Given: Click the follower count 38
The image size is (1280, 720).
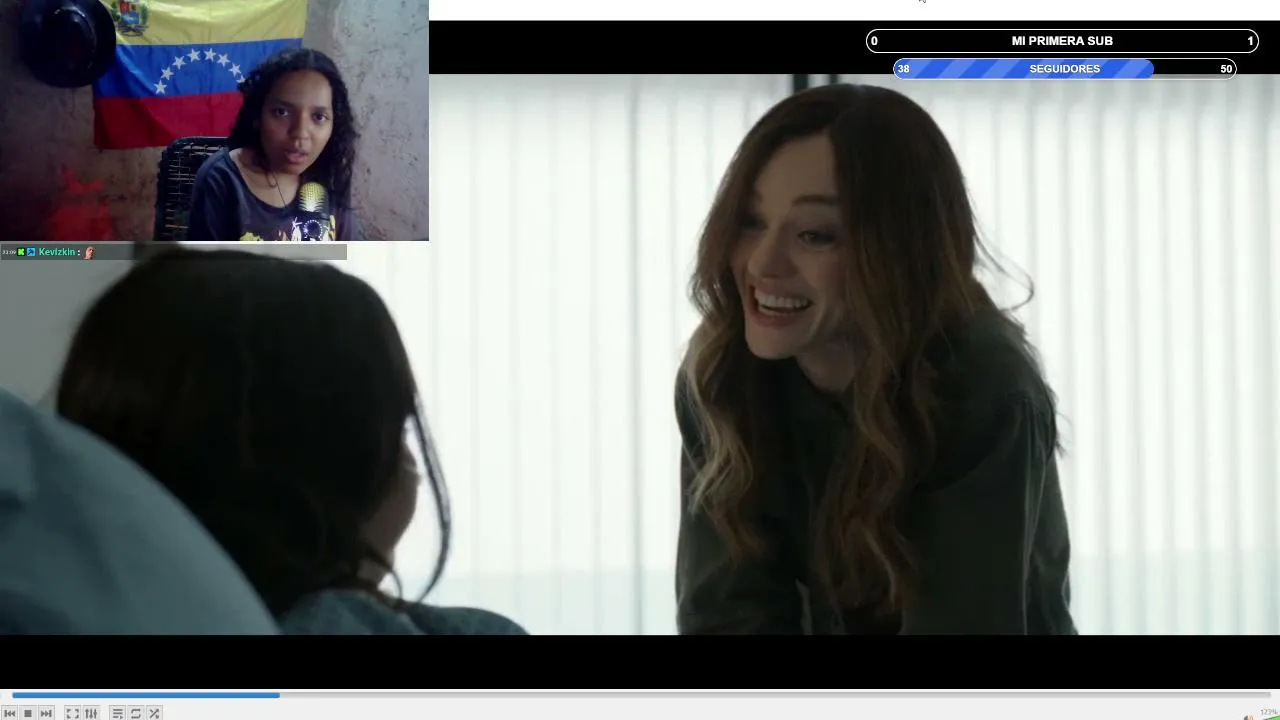Looking at the screenshot, I should click(x=903, y=69).
